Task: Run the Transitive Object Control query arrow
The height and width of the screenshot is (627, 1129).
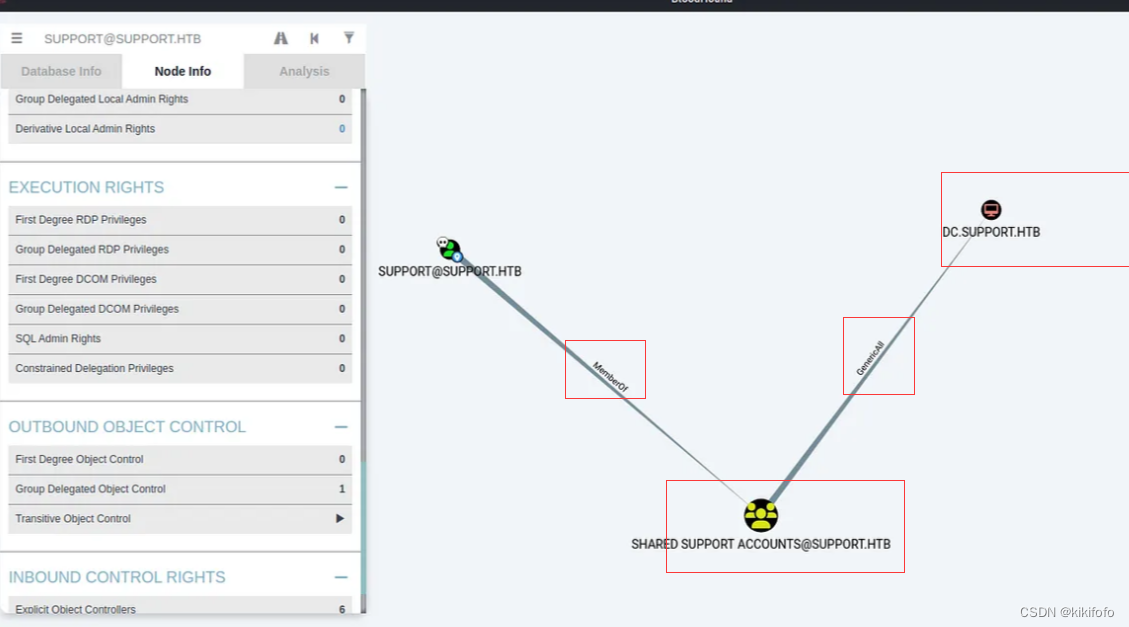Action: click(340, 518)
